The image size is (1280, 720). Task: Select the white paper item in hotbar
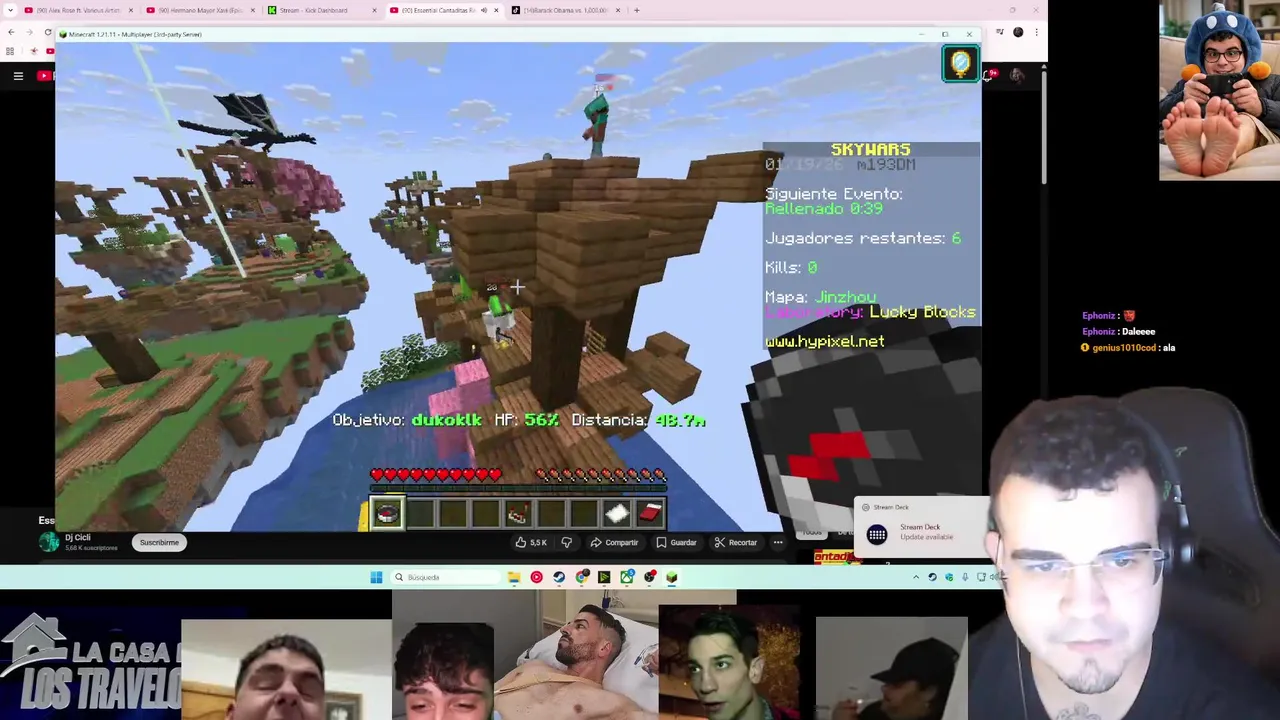tap(616, 514)
